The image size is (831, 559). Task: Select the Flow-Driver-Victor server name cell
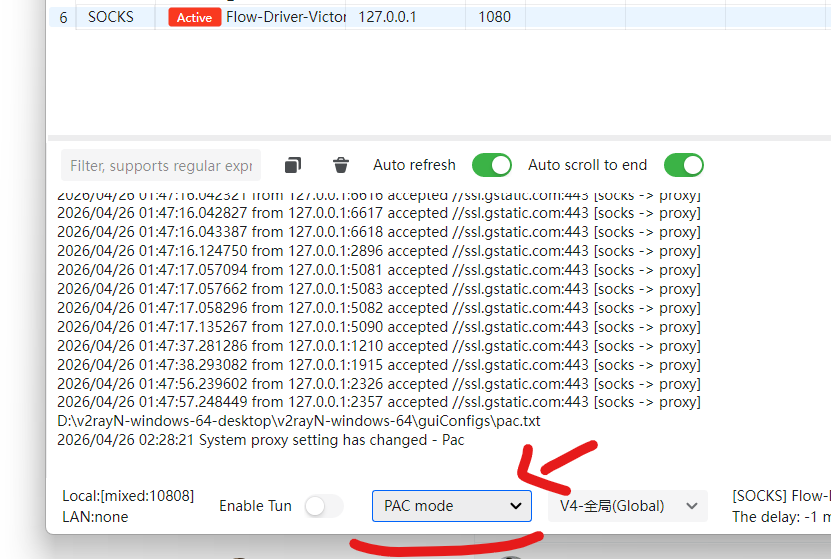[286, 17]
